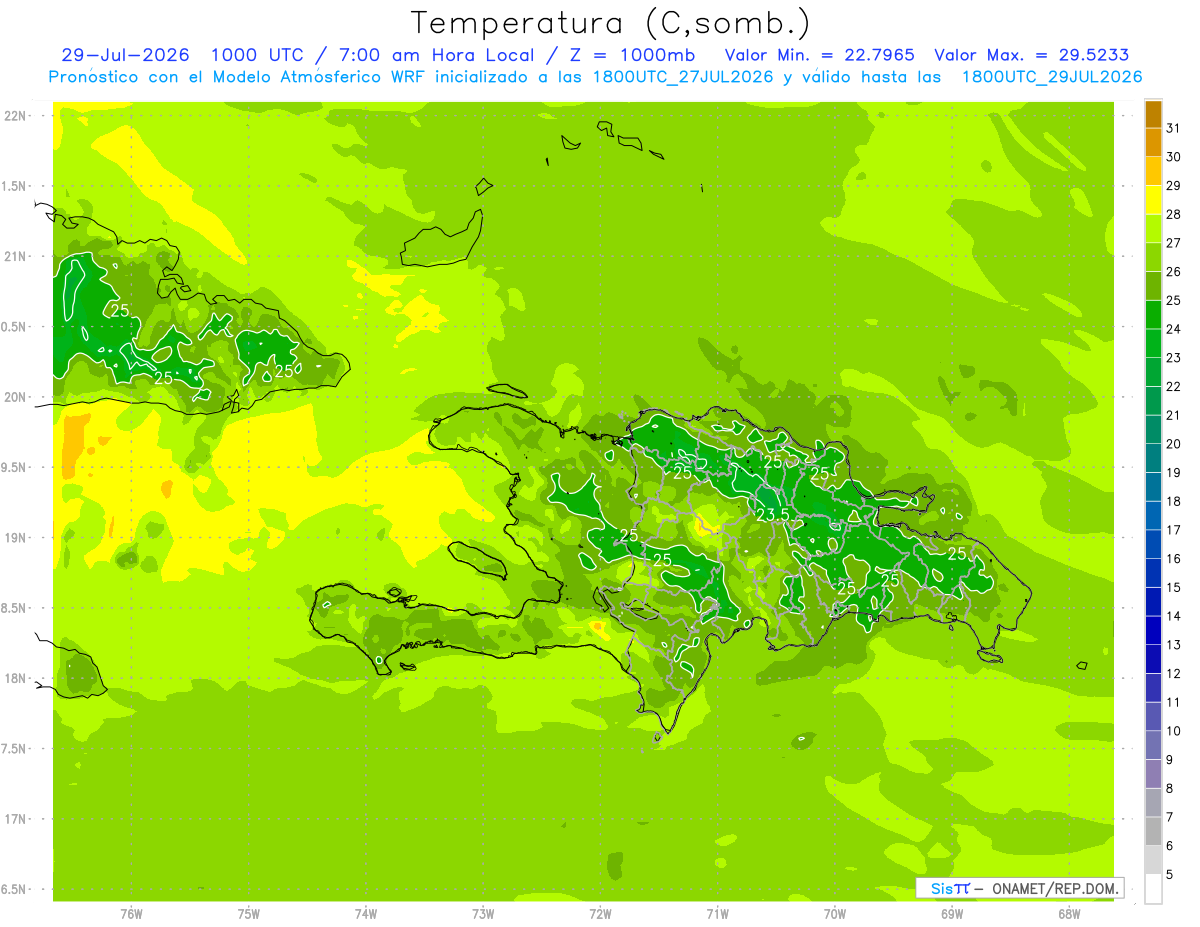
Task: Click the "22N" latitude label
Action: [x=17, y=116]
